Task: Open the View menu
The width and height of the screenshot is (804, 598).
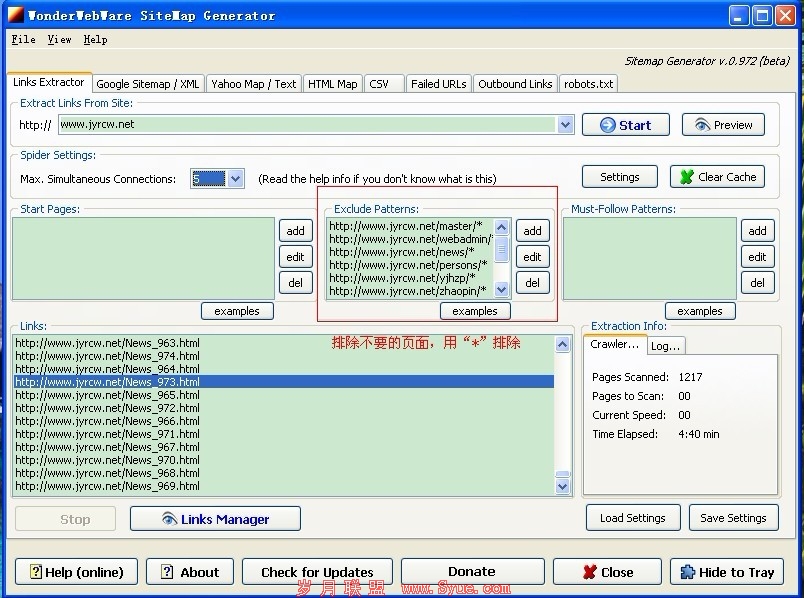Action: tap(59, 39)
